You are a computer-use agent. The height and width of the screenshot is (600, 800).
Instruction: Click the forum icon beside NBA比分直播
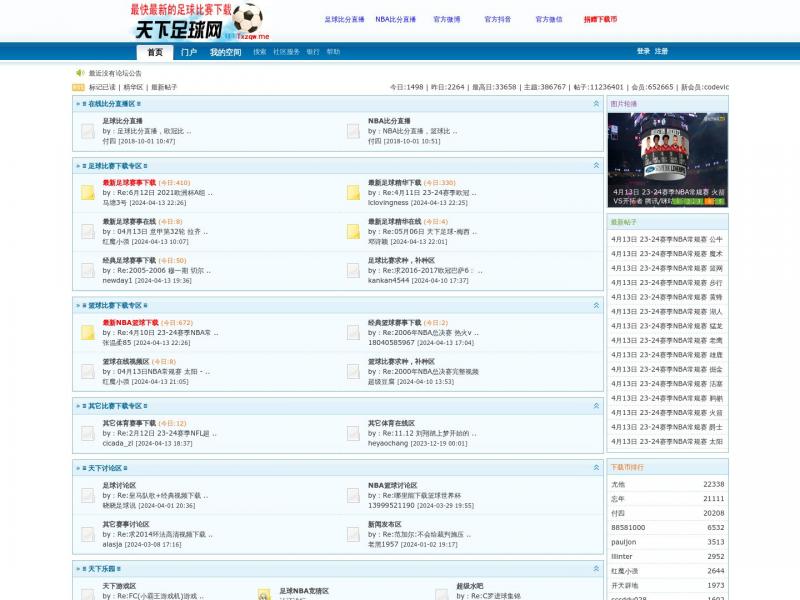(x=353, y=131)
